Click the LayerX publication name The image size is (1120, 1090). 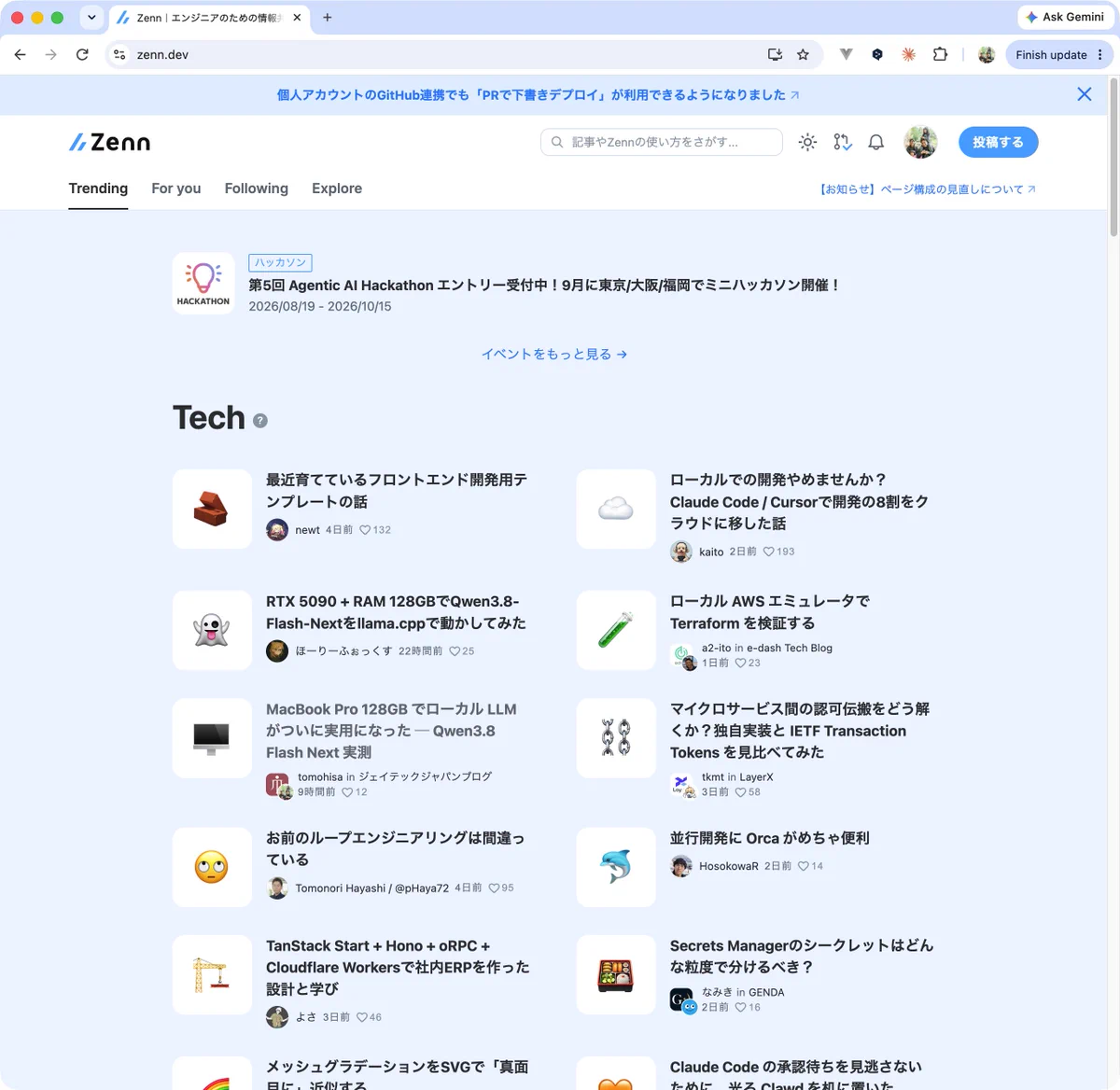756,776
